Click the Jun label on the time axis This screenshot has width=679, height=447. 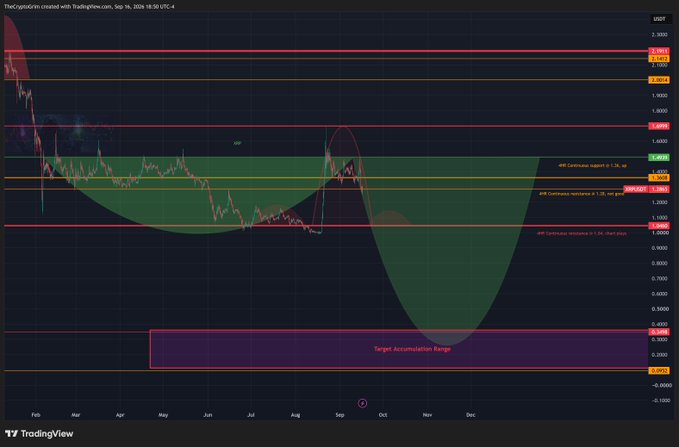tap(208, 415)
